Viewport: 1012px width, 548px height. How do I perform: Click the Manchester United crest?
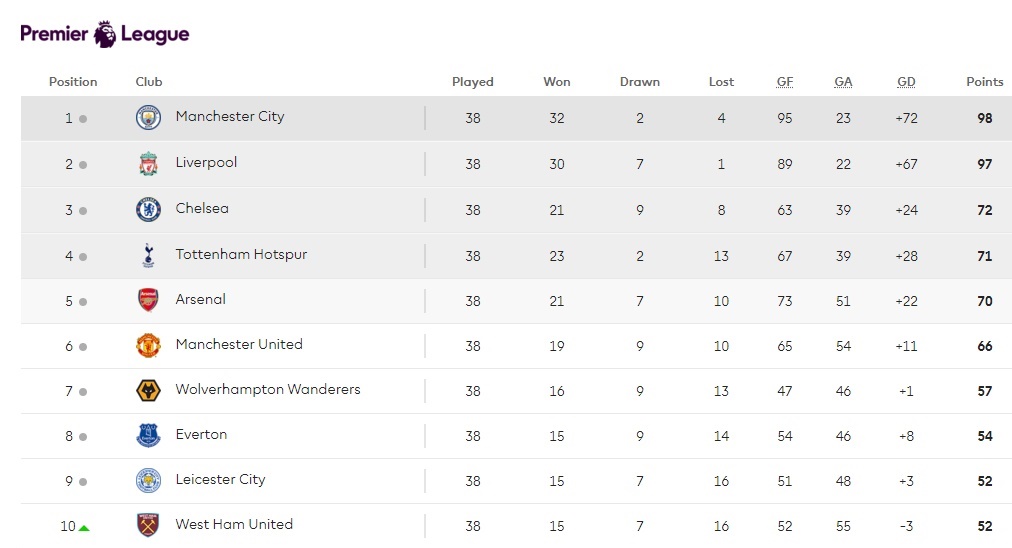click(x=148, y=346)
